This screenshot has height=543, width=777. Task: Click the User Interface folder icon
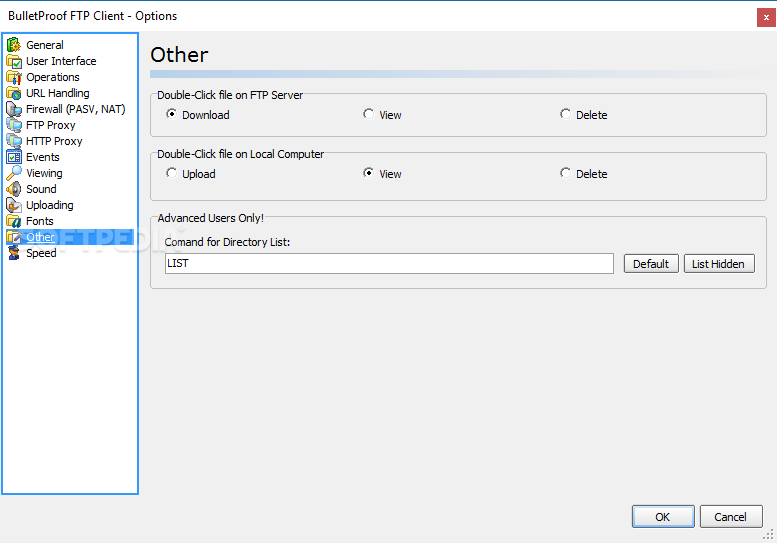[14, 61]
